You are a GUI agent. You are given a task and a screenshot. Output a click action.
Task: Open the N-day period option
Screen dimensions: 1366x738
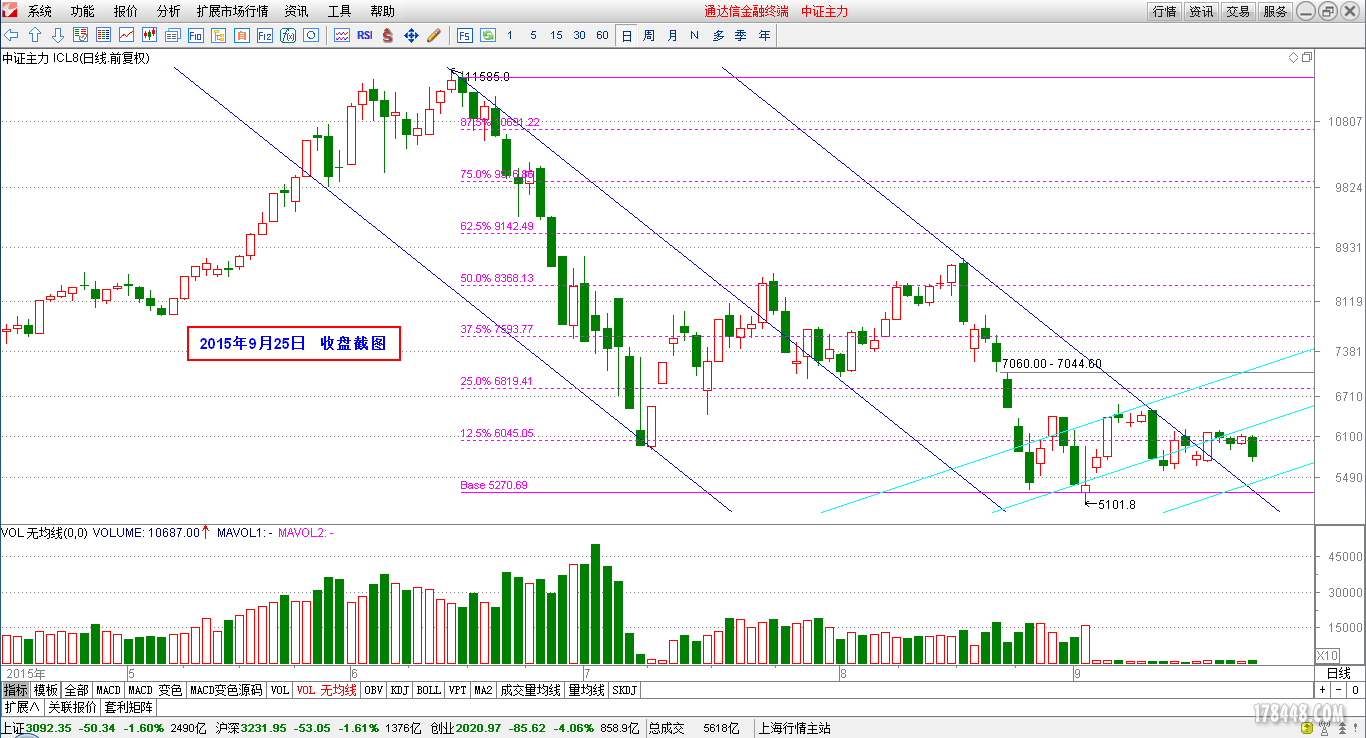pos(694,35)
